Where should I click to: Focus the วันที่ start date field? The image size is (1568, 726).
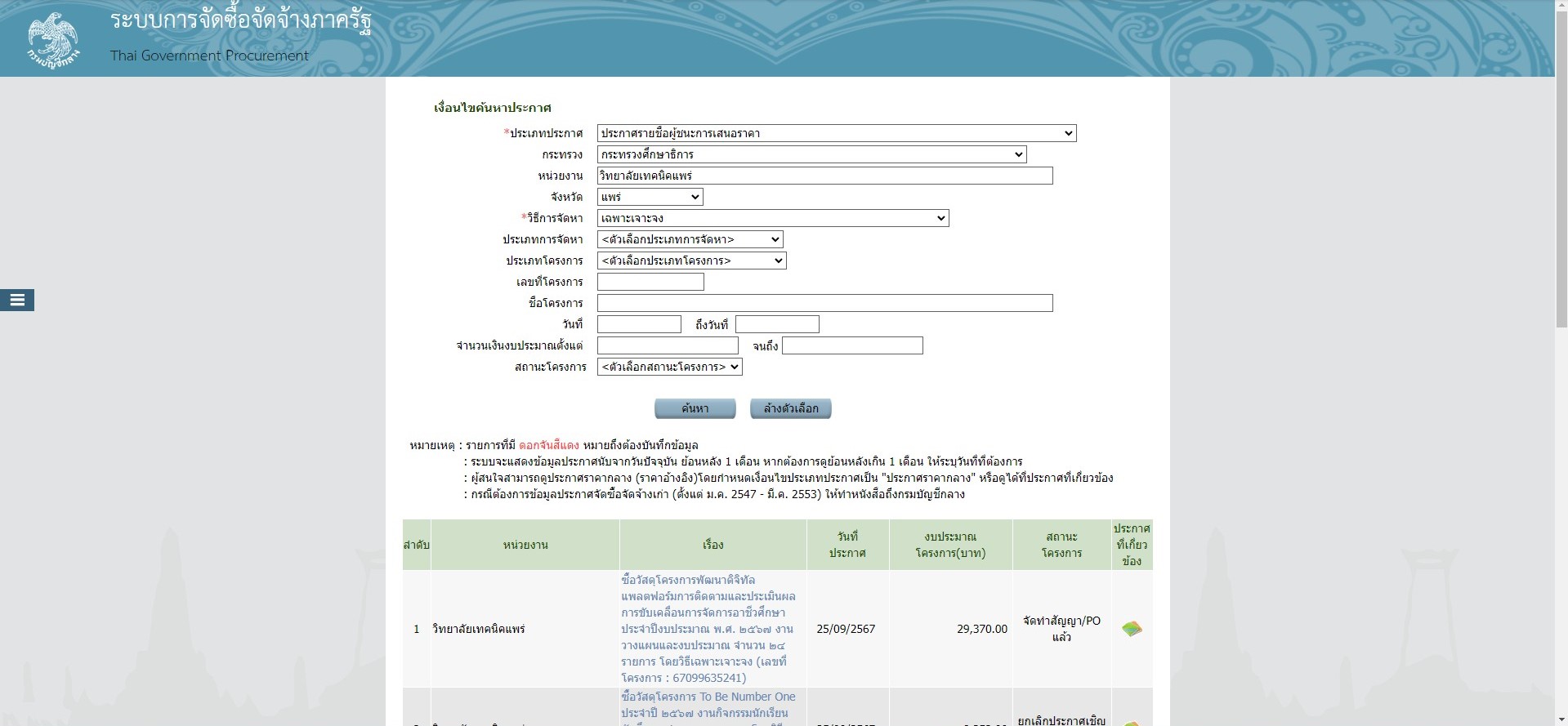click(x=639, y=324)
